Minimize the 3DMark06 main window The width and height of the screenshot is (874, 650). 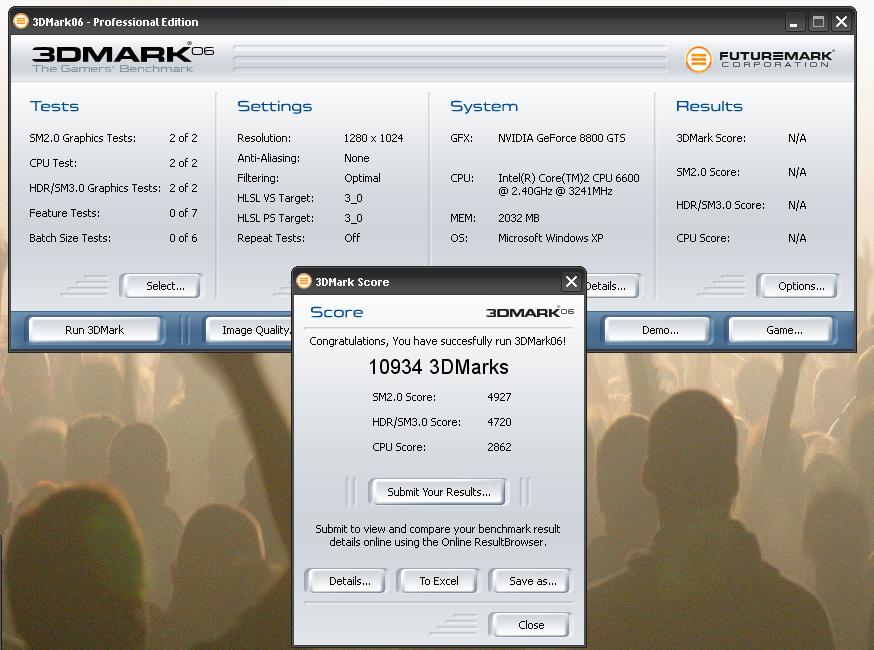click(794, 22)
